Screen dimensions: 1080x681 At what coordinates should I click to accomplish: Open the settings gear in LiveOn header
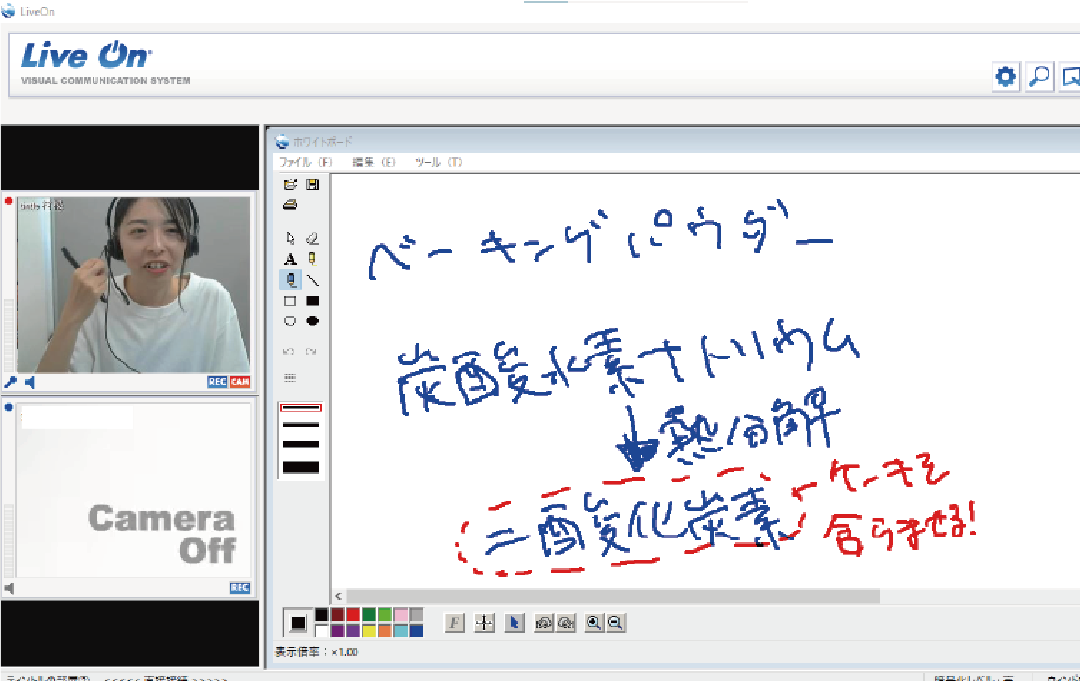coord(1005,76)
